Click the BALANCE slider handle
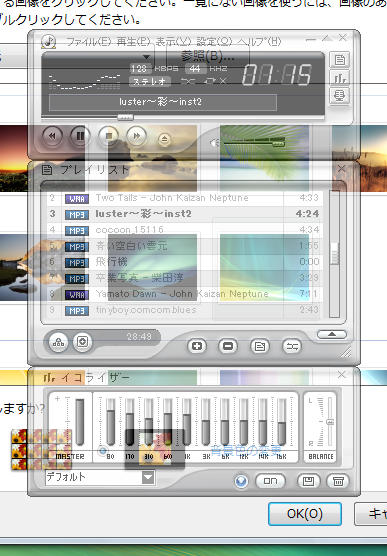This screenshot has width=387, height=556. click(x=330, y=422)
